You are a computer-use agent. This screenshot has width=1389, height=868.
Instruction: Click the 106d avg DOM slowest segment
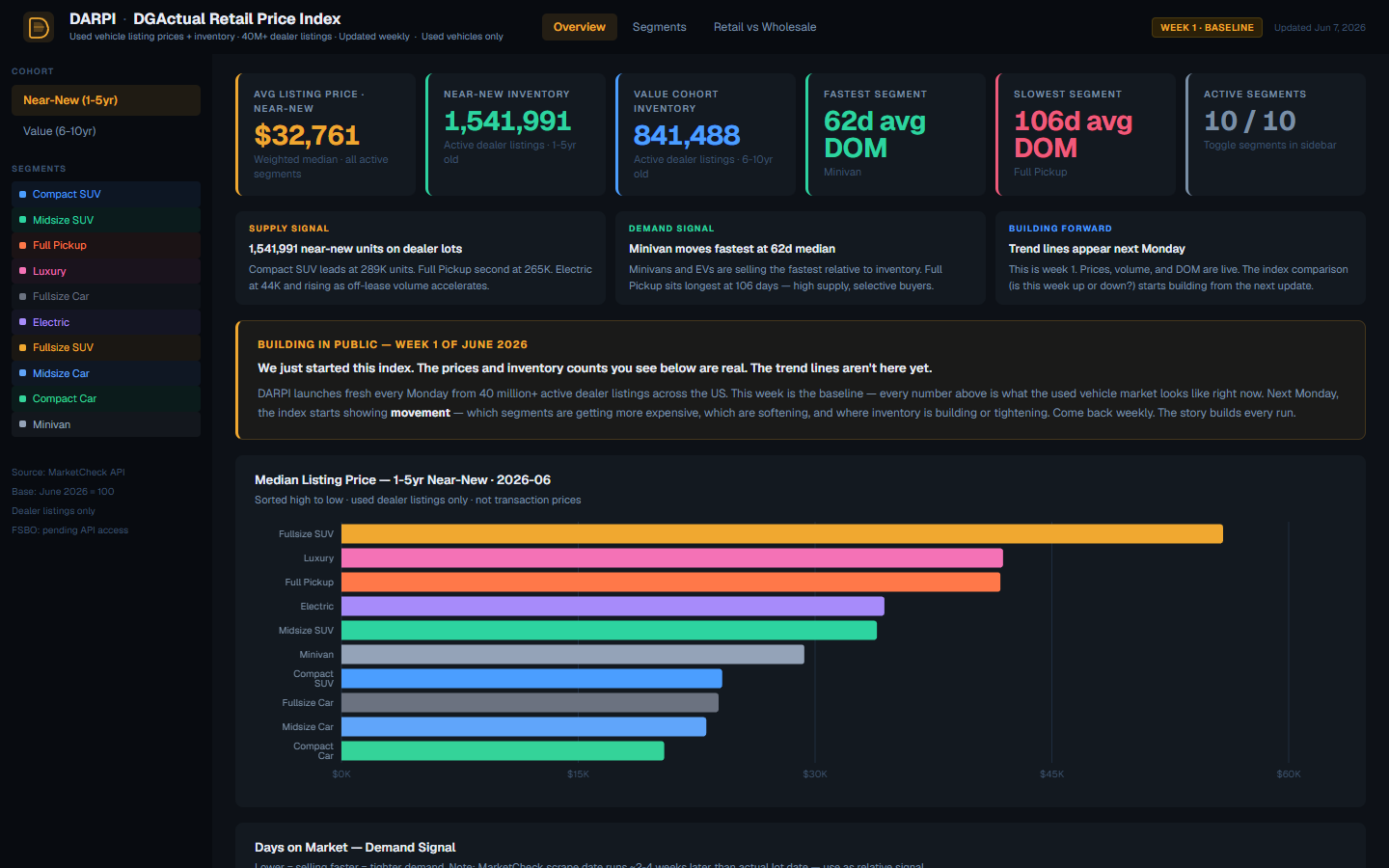point(1073,135)
